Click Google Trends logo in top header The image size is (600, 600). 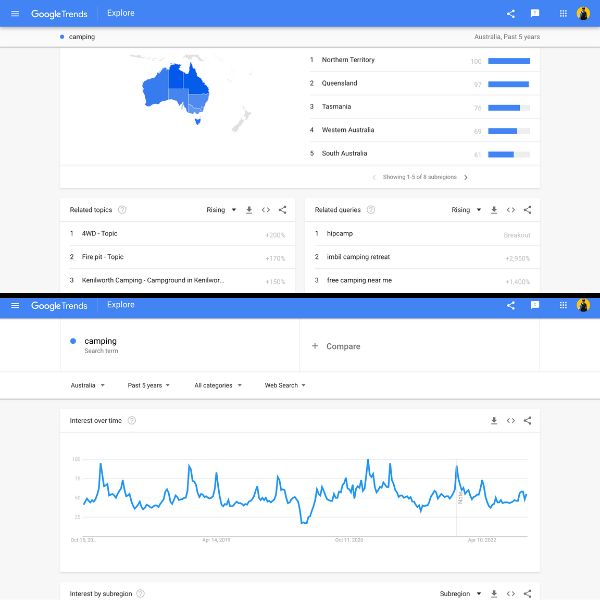(59, 14)
